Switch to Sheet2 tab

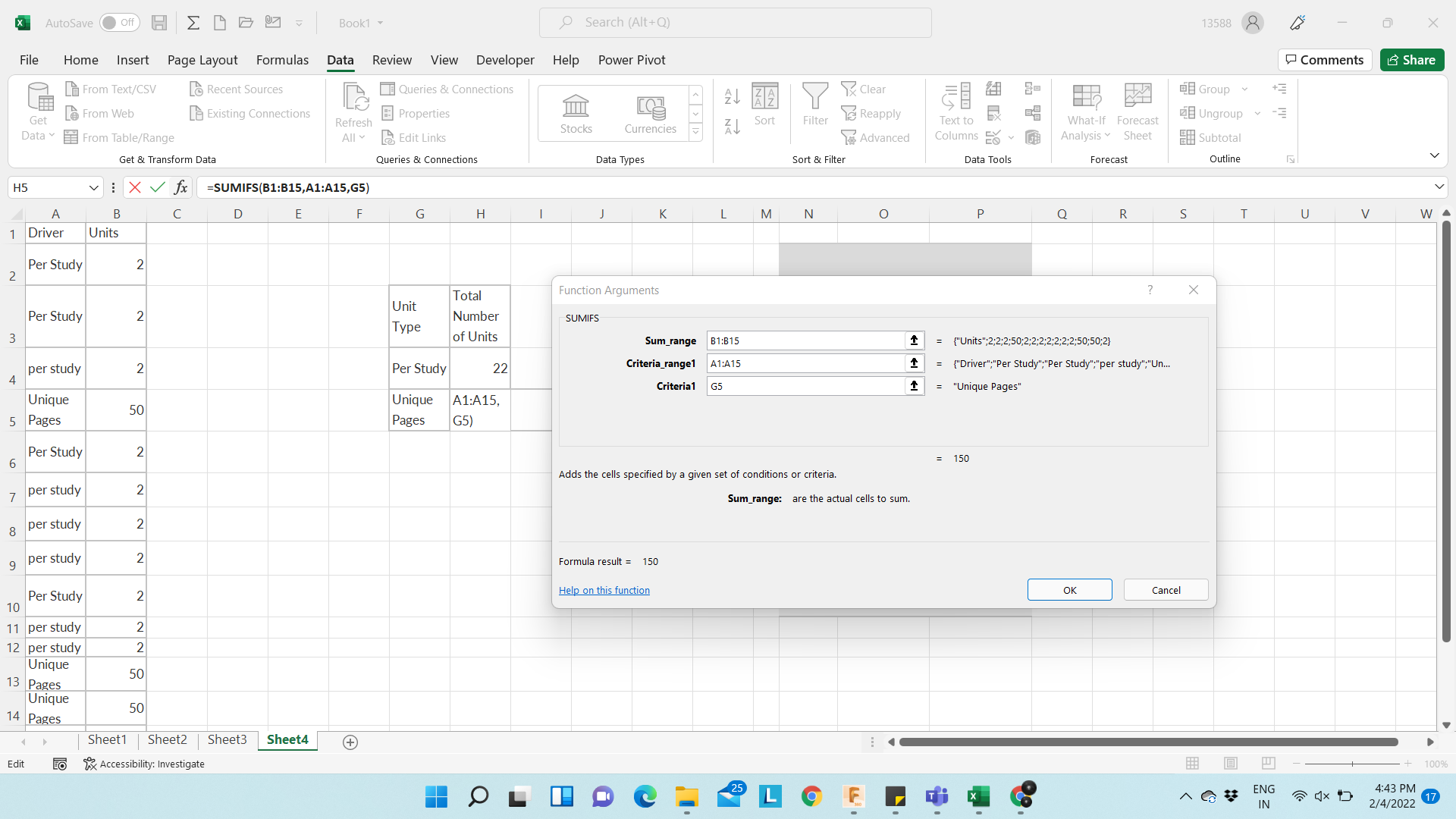[167, 739]
